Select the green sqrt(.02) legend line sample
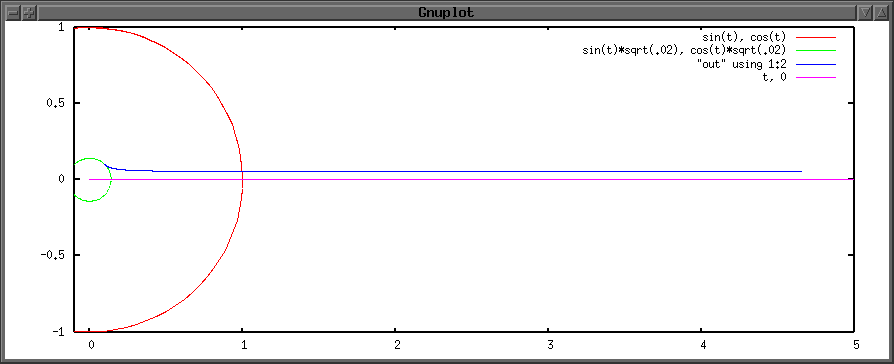The height and width of the screenshot is (364, 894). (816, 51)
